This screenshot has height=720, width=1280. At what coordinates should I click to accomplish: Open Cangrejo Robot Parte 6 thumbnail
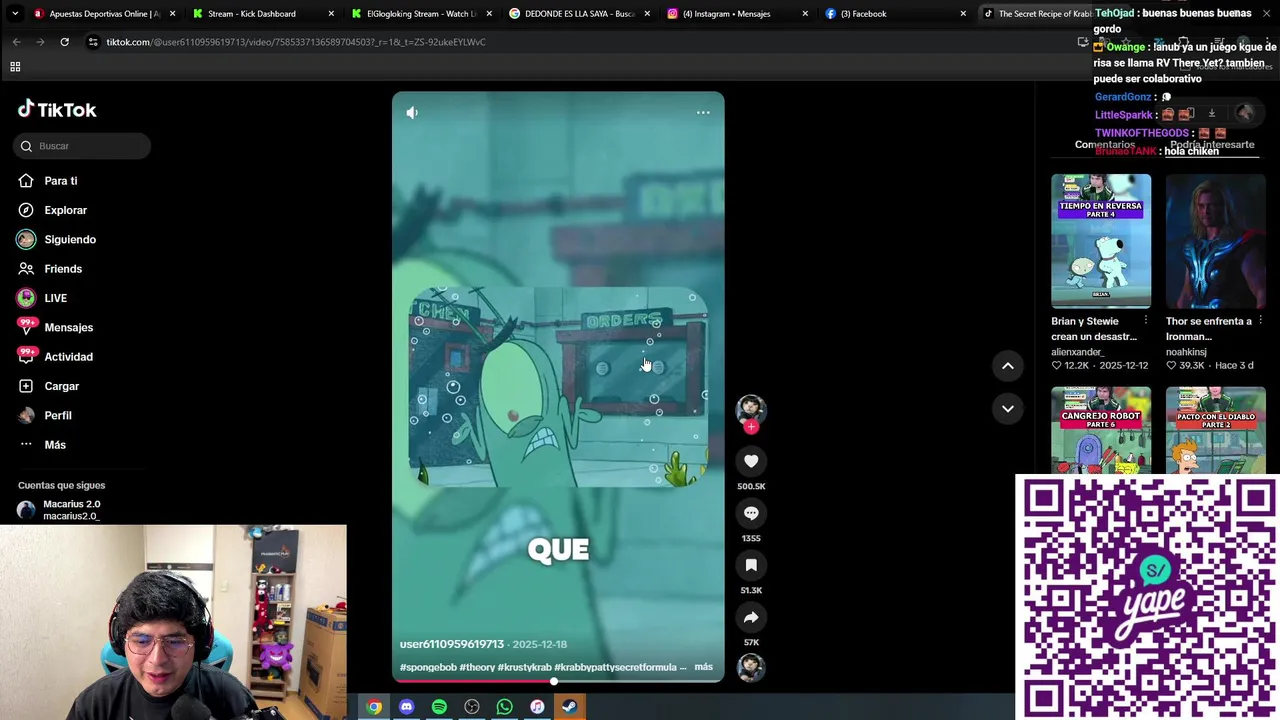tap(1101, 430)
